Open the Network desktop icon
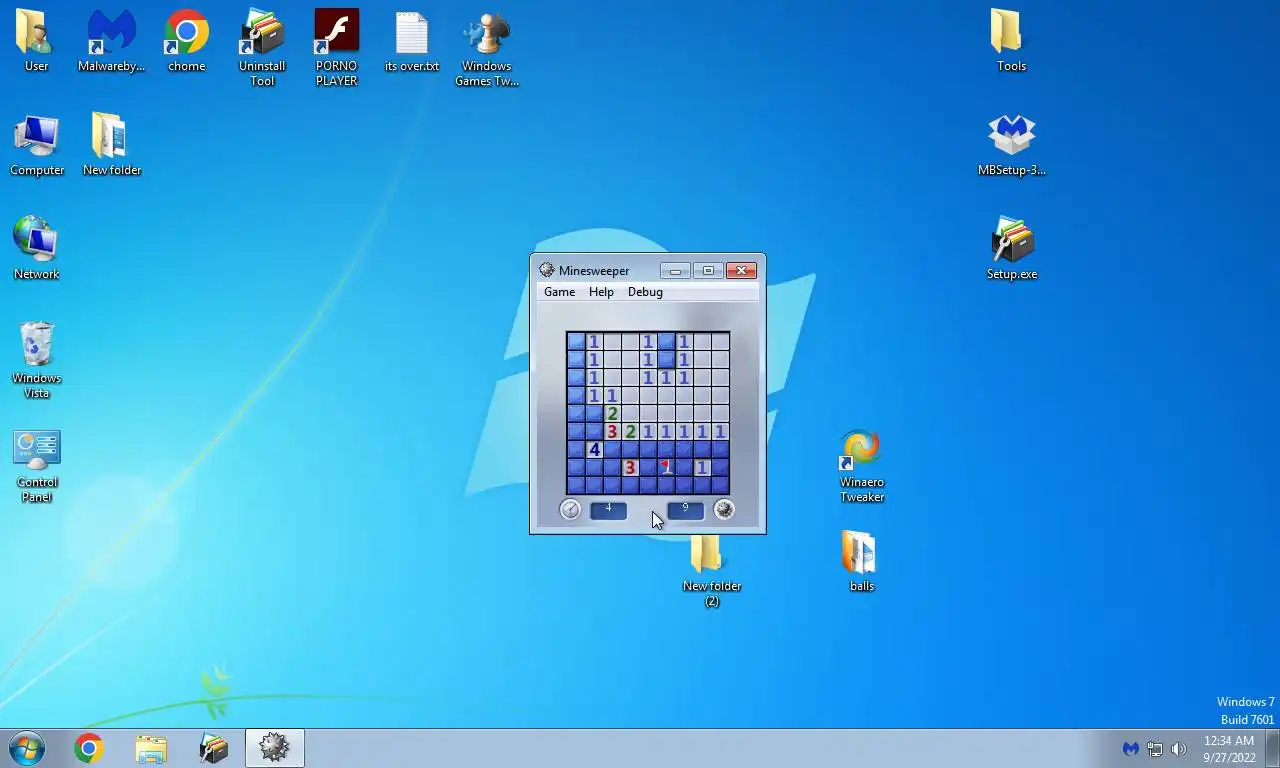This screenshot has height=768, width=1280. click(36, 249)
